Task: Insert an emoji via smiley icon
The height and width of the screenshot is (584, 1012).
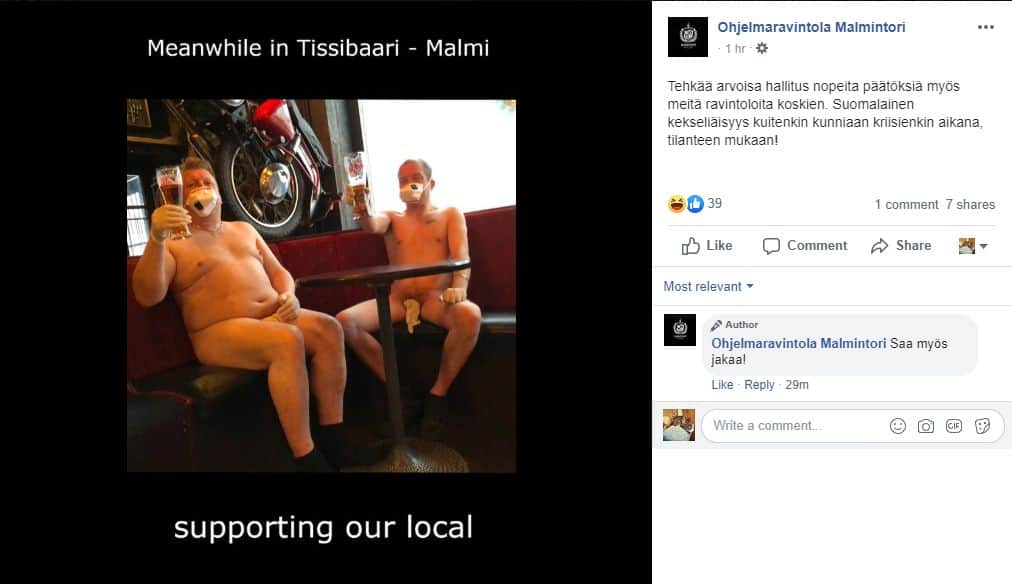Action: tap(898, 426)
